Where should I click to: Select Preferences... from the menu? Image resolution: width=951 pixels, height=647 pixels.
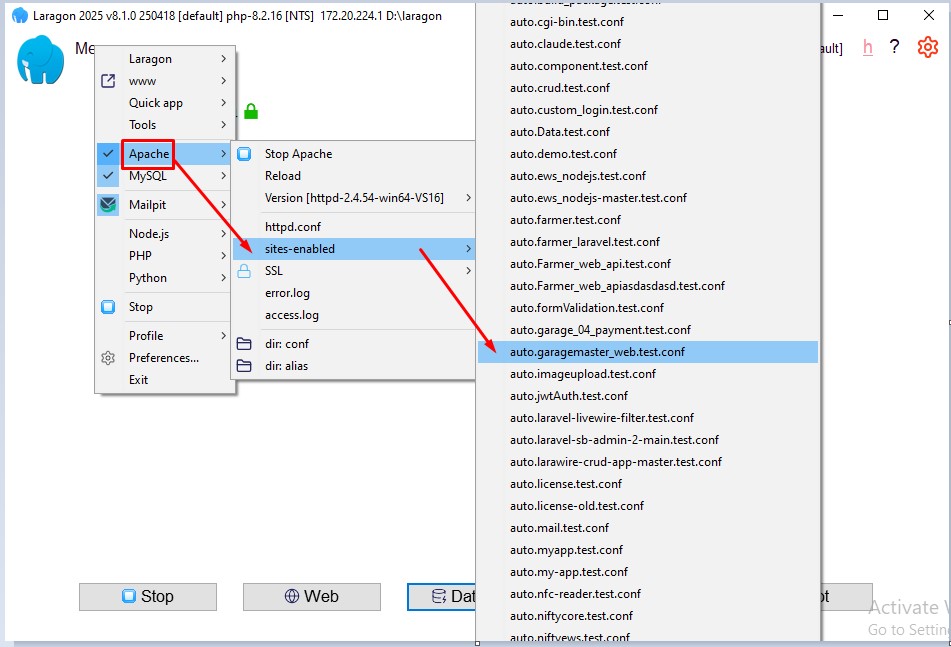[164, 358]
